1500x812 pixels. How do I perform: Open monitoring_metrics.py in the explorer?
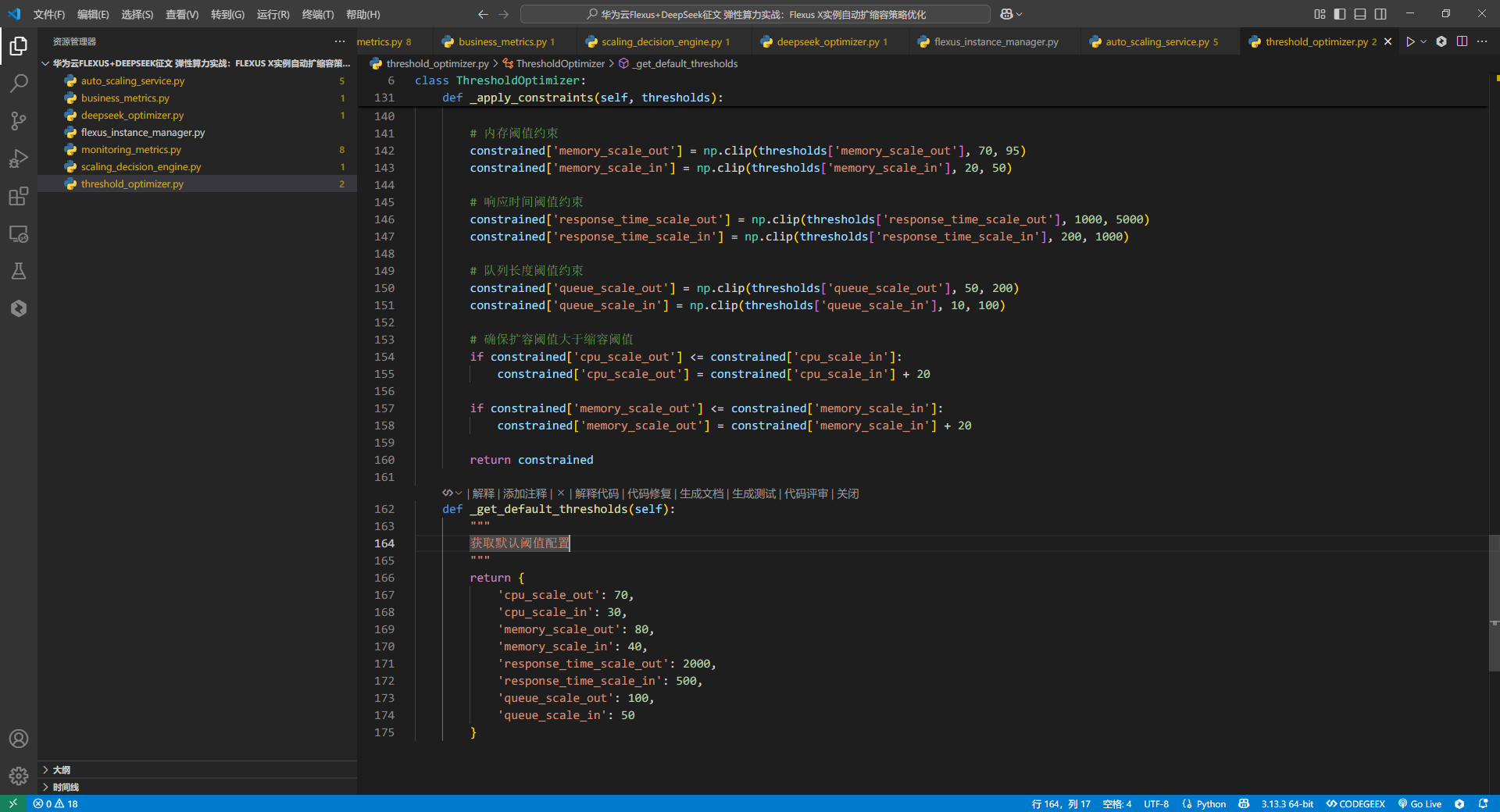coord(130,150)
